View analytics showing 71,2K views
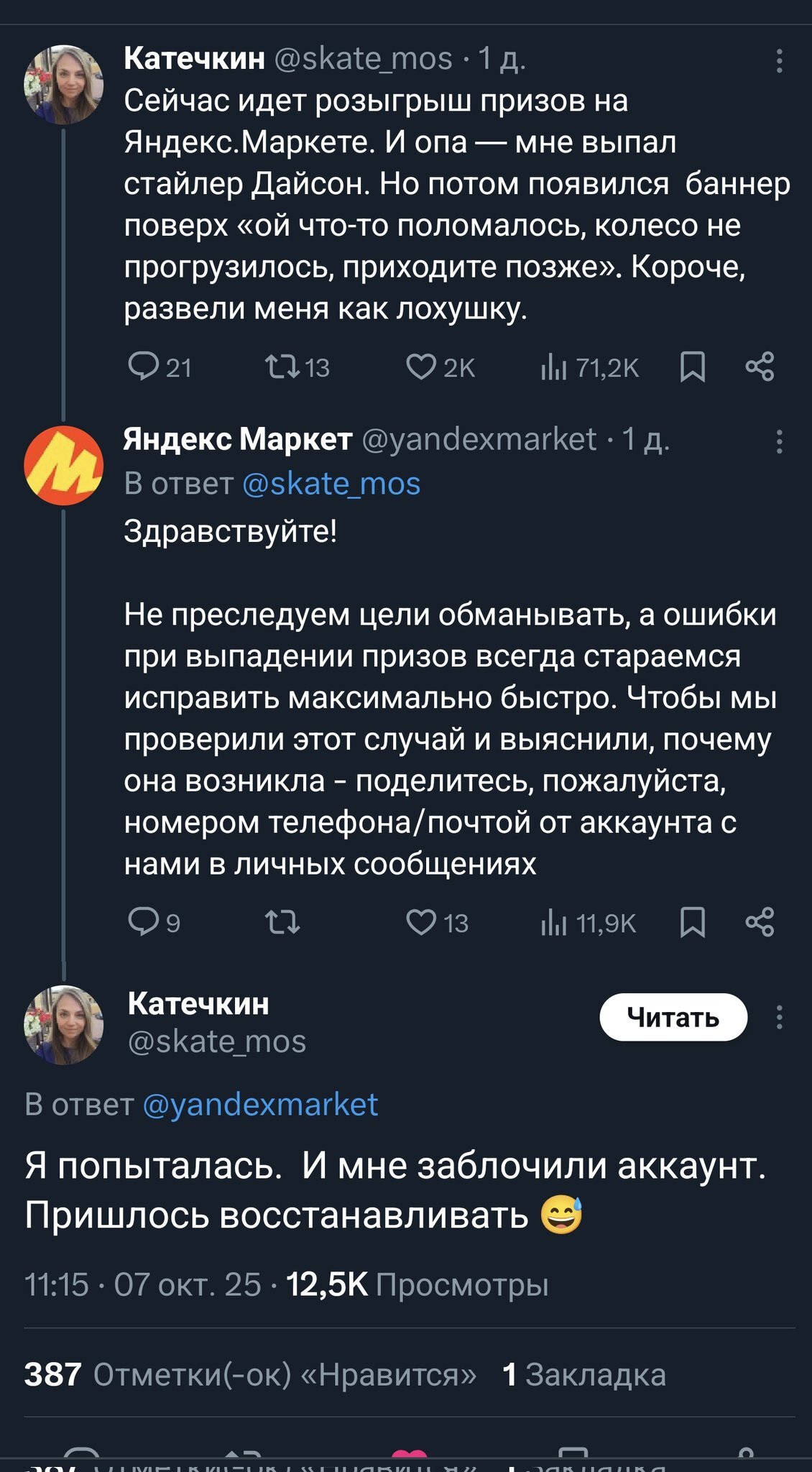This screenshot has width=812, height=1472. coord(589,368)
